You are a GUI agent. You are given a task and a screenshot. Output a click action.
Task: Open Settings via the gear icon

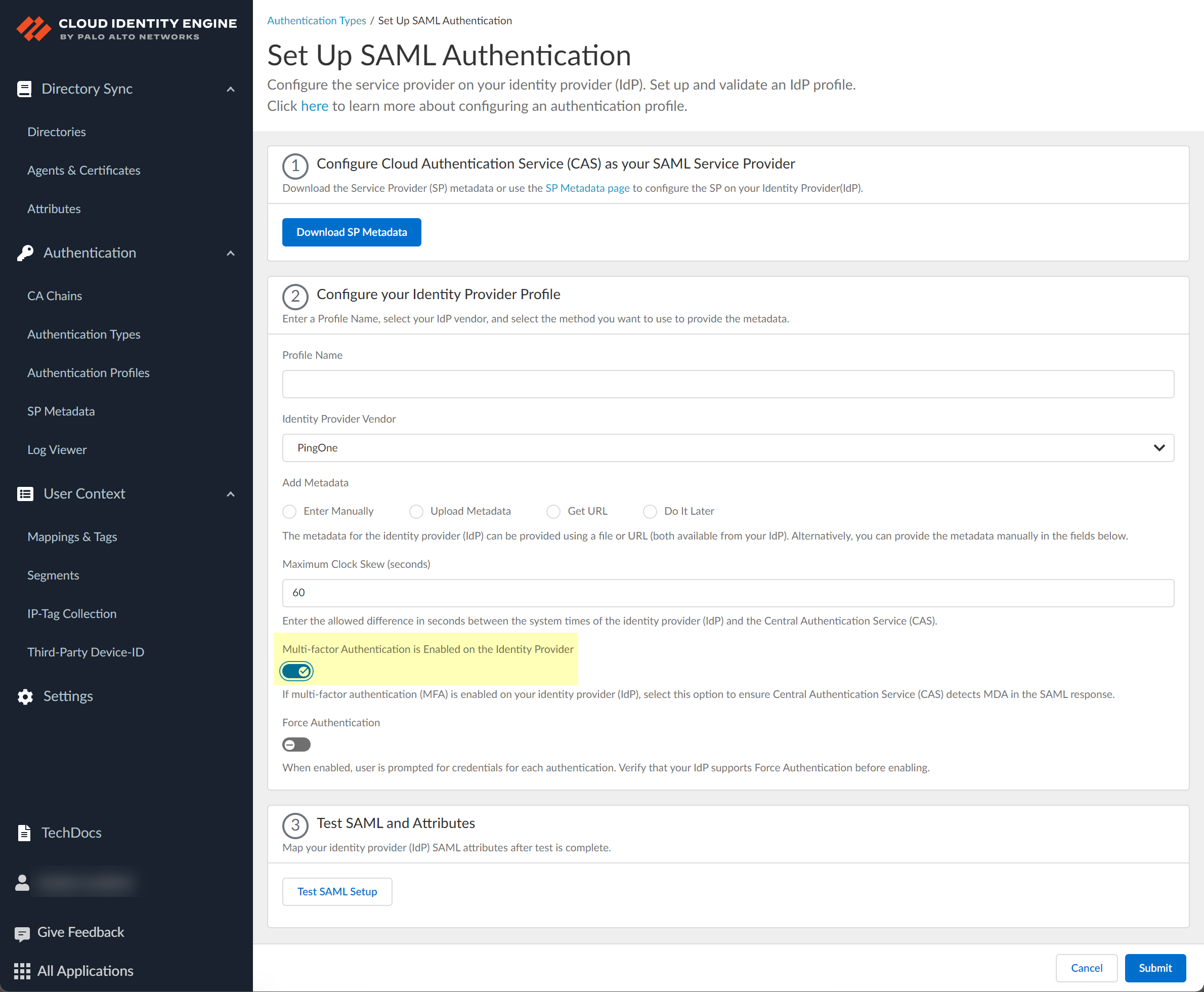25,696
